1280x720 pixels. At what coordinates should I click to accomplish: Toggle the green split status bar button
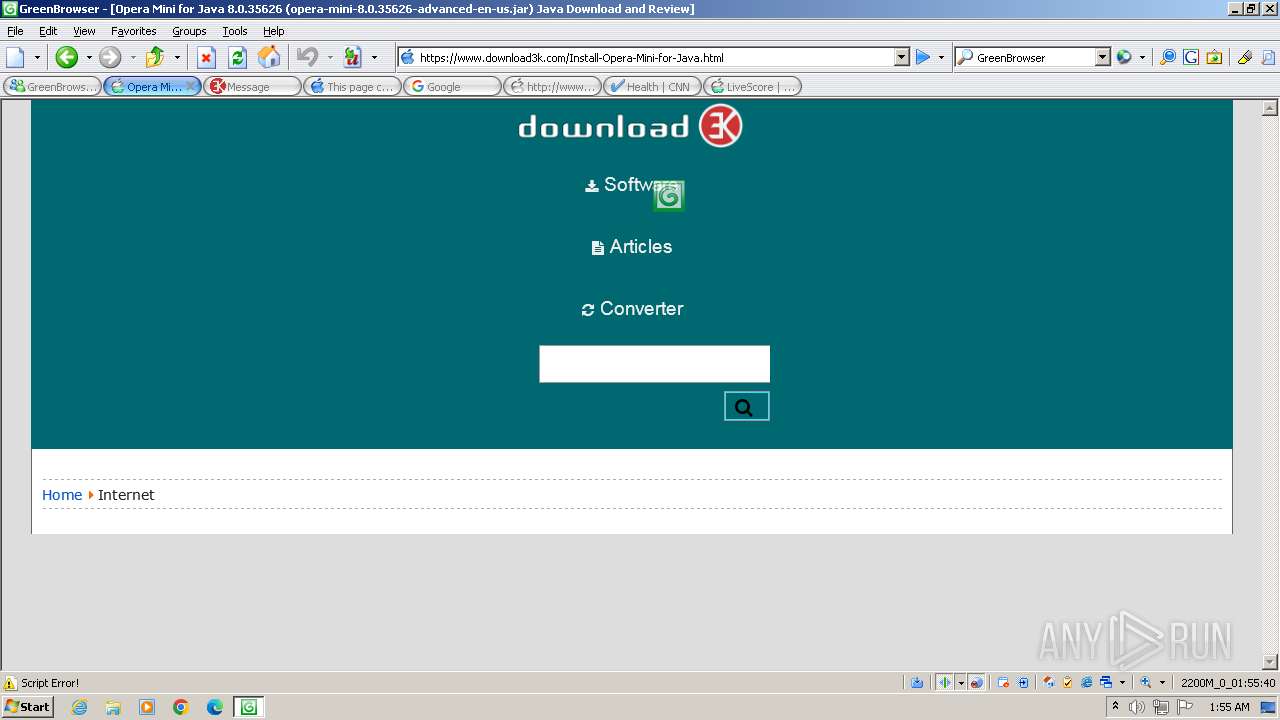[944, 683]
